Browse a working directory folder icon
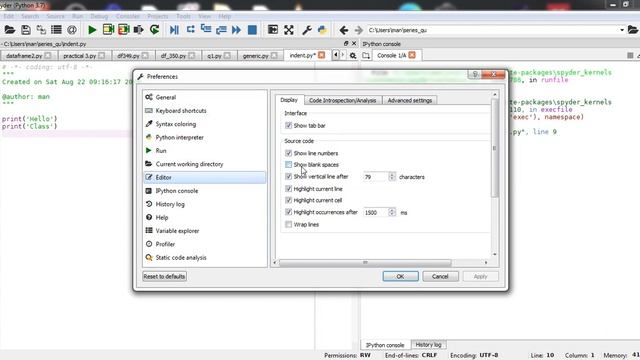The width and height of the screenshot is (640, 360). 633,30
